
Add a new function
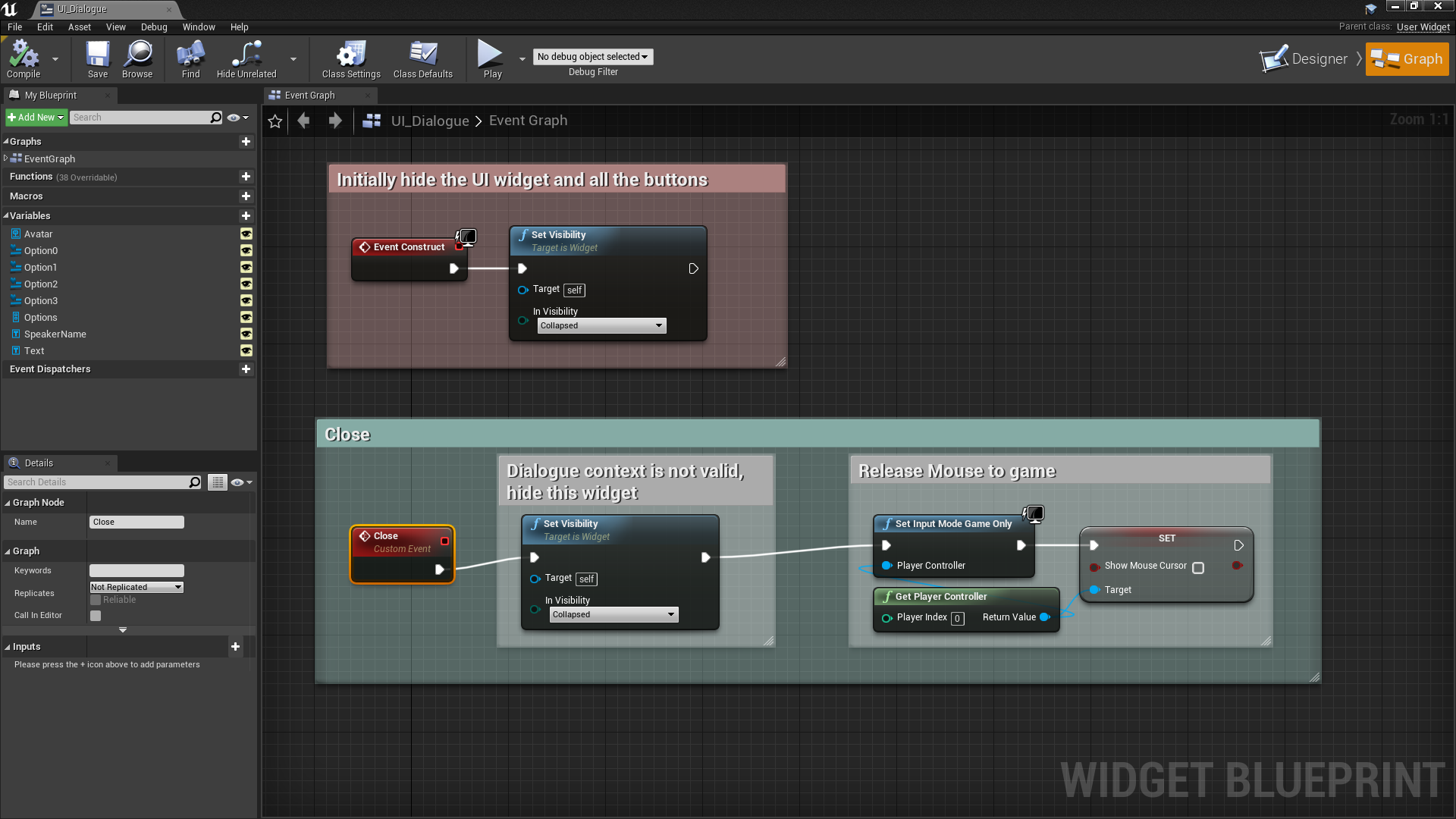[x=246, y=177]
